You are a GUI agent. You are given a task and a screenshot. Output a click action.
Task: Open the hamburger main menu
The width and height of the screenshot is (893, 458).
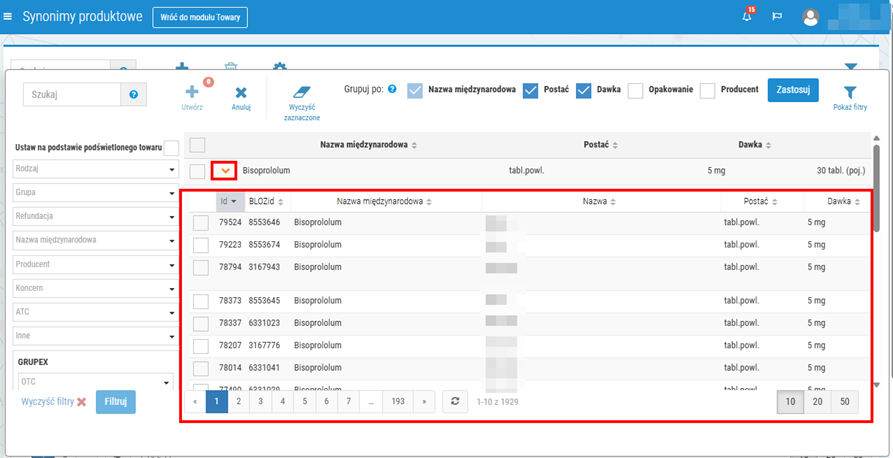click(x=9, y=17)
